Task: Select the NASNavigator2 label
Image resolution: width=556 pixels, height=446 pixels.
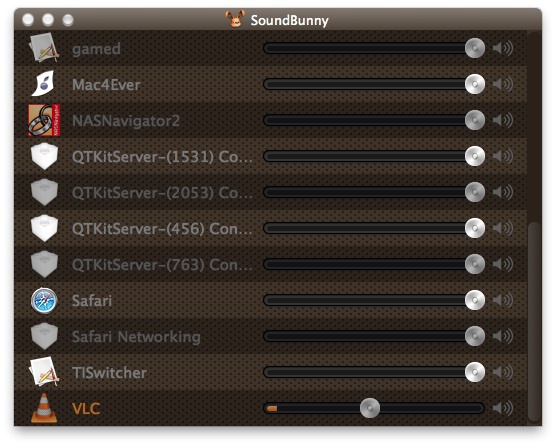Action: tap(126, 121)
